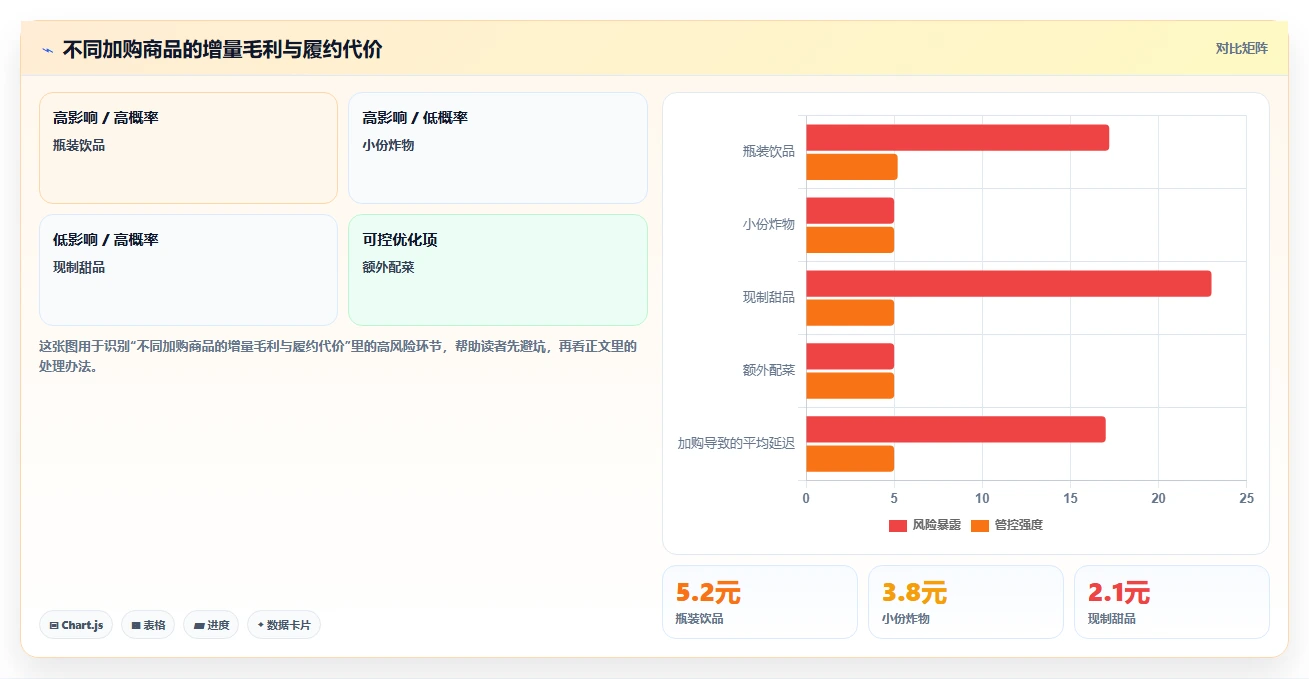The image size is (1309, 679).
Task: Toggle the 风险暴露 legend item
Action: pyautogui.click(x=925, y=525)
